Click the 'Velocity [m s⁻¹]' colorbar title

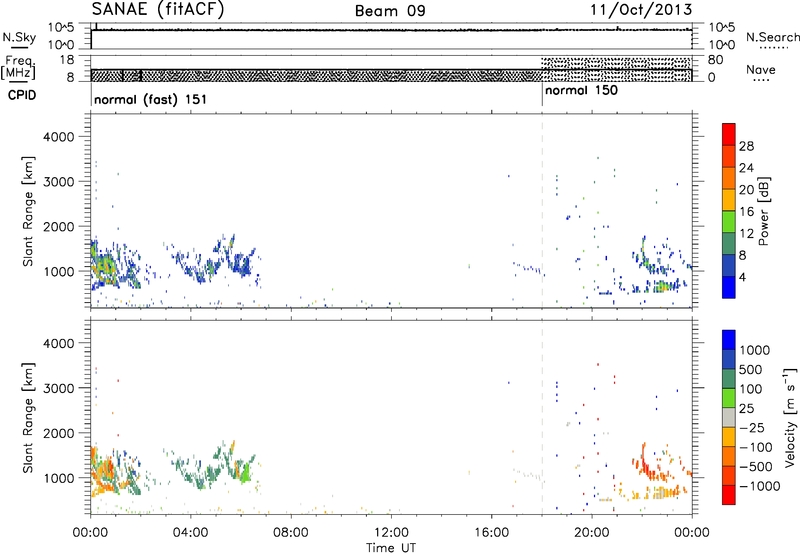click(x=790, y=417)
